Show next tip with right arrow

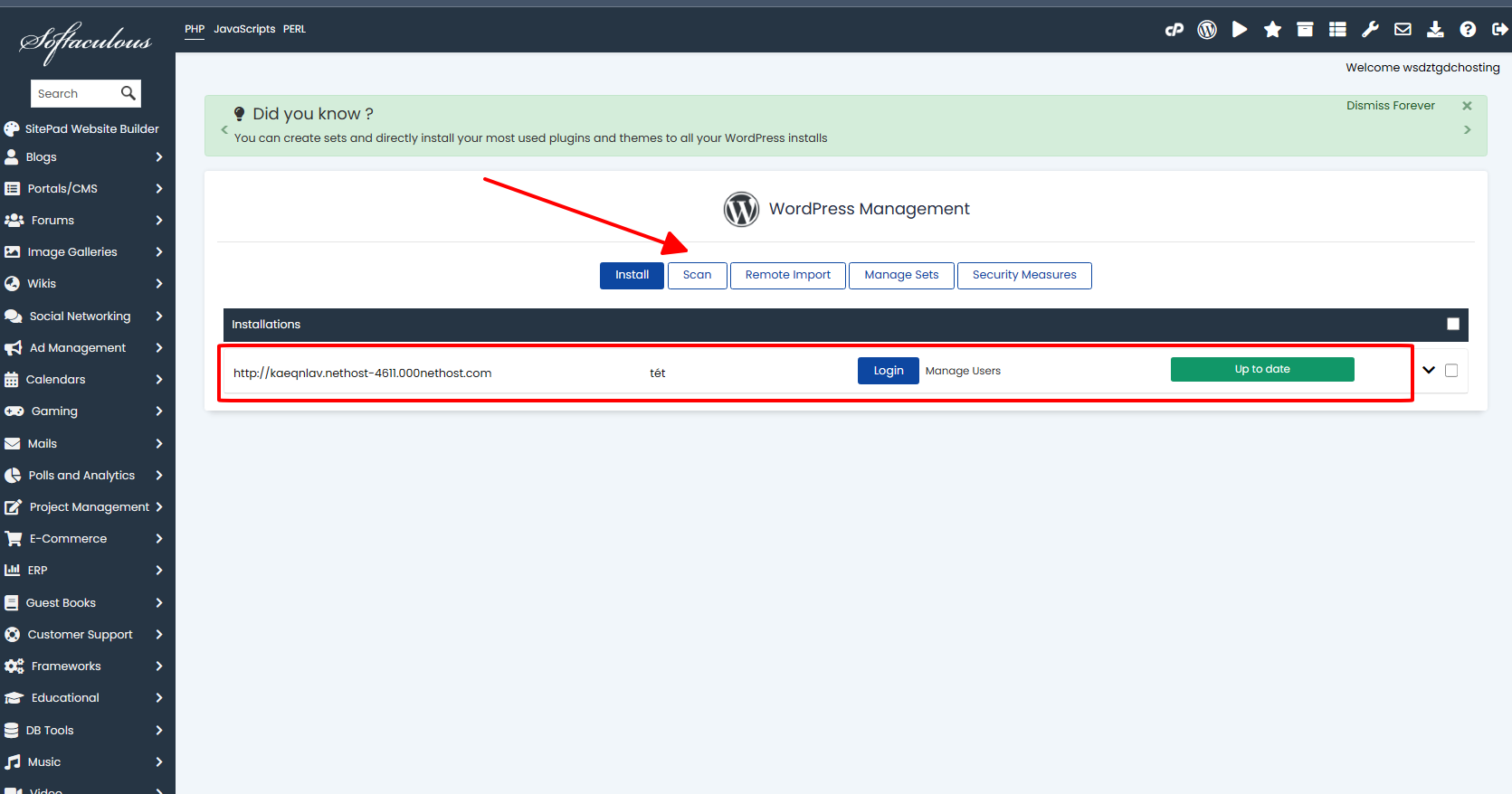pyautogui.click(x=1467, y=130)
